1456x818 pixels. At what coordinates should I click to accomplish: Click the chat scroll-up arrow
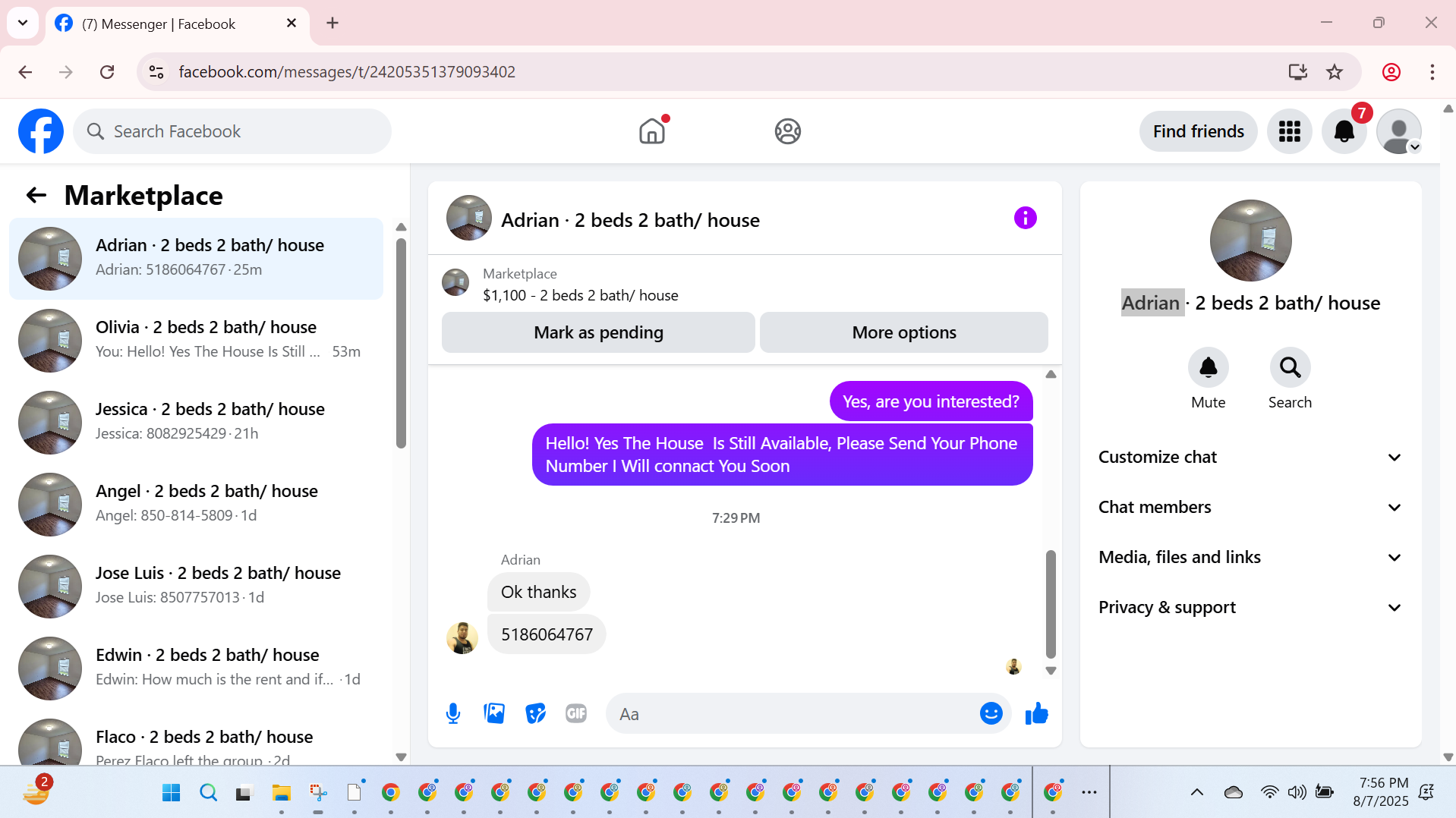1051,374
